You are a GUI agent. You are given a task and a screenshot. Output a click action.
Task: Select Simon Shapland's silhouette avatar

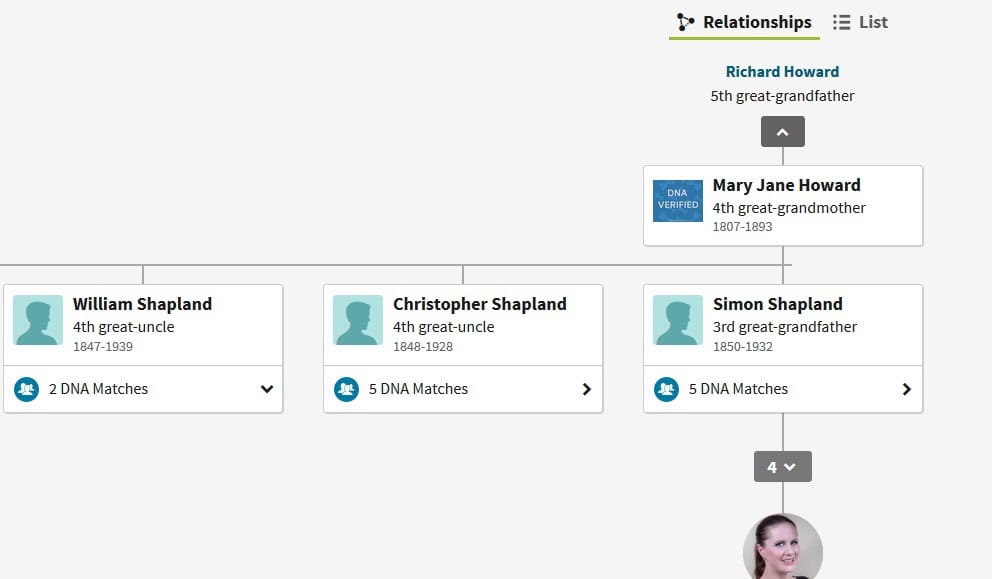[678, 320]
